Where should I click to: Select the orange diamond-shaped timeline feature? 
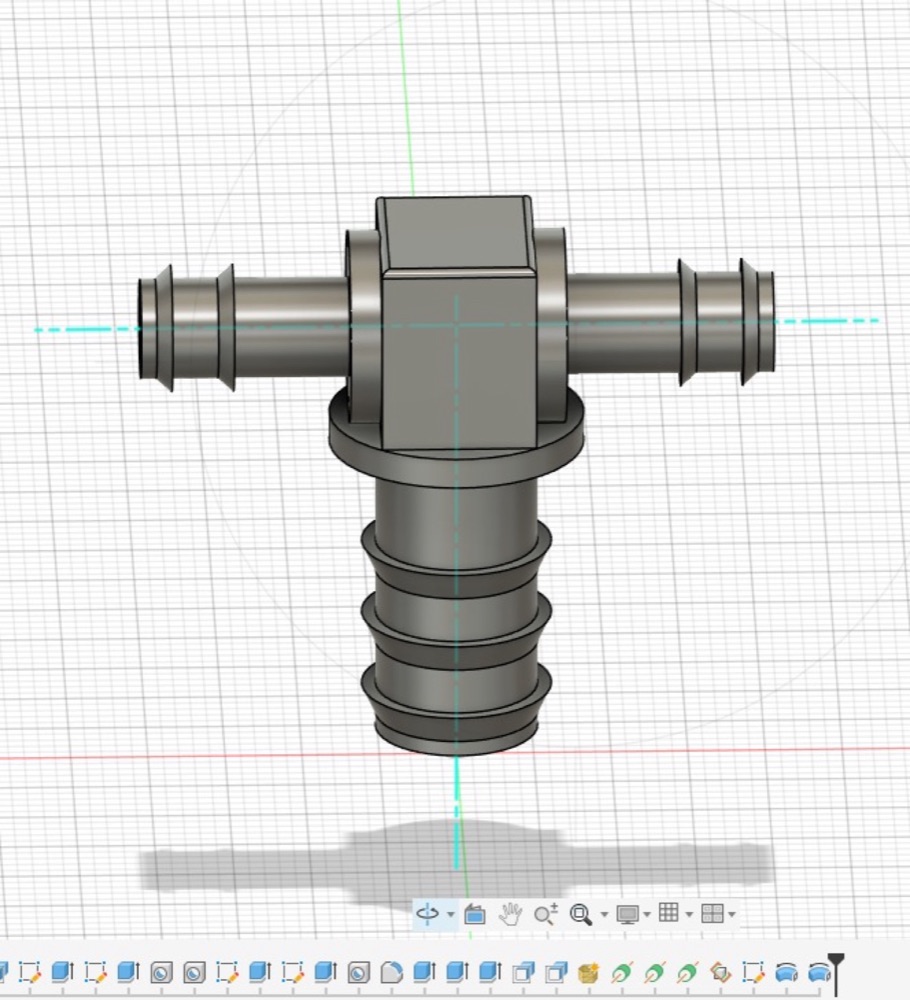(x=721, y=973)
